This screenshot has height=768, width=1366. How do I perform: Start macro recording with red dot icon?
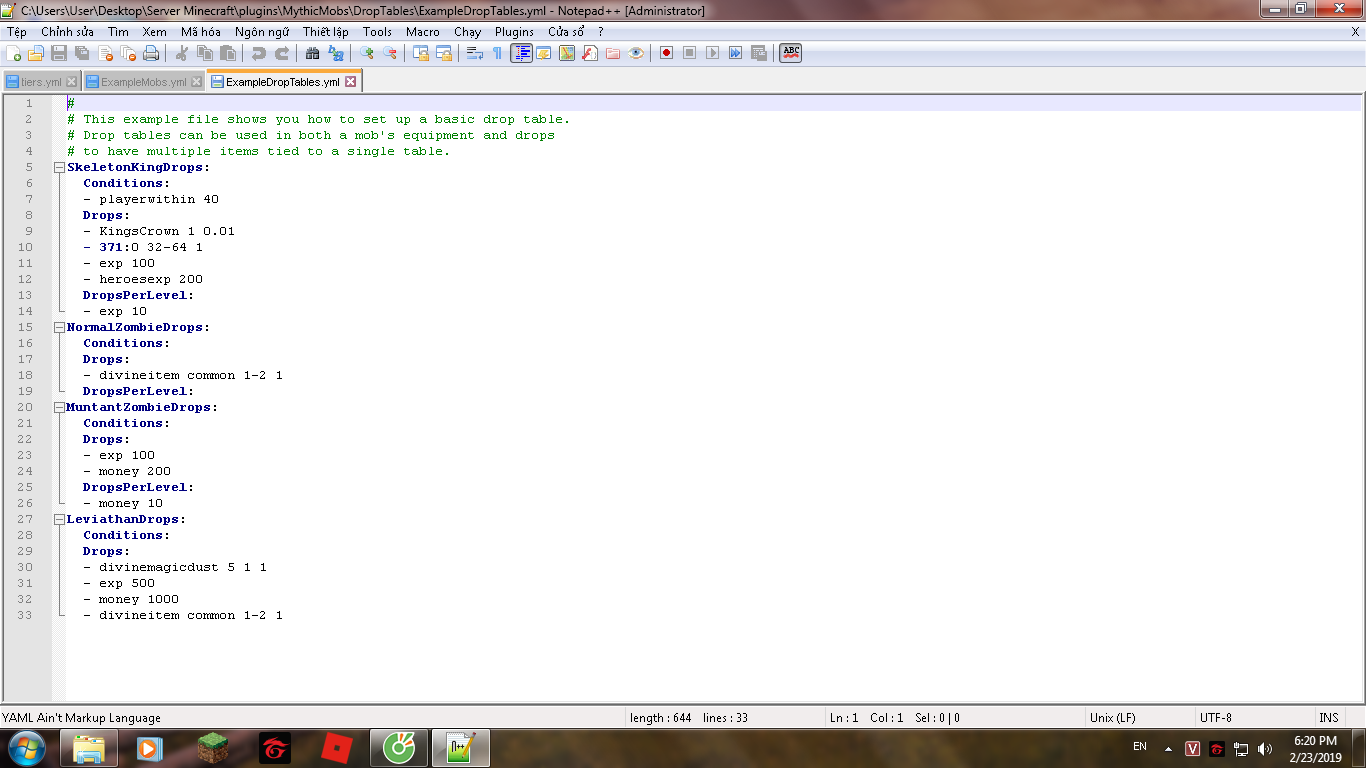coord(666,53)
